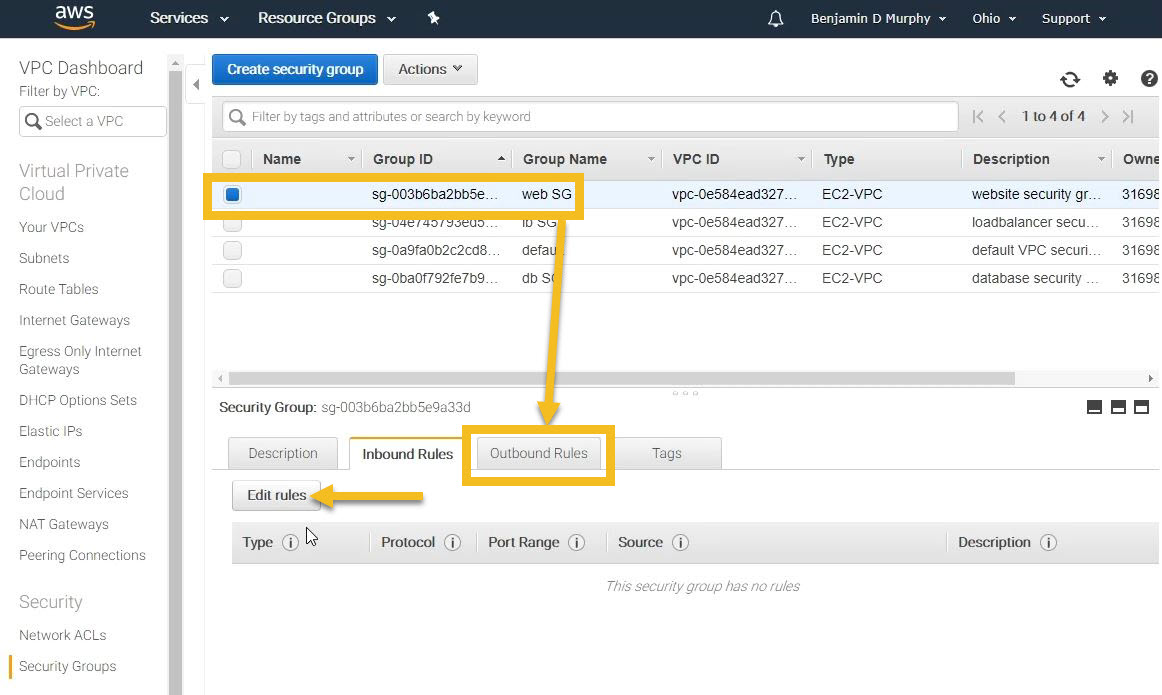Refresh the security groups list
Viewport: 1162px width, 695px height.
point(1069,79)
